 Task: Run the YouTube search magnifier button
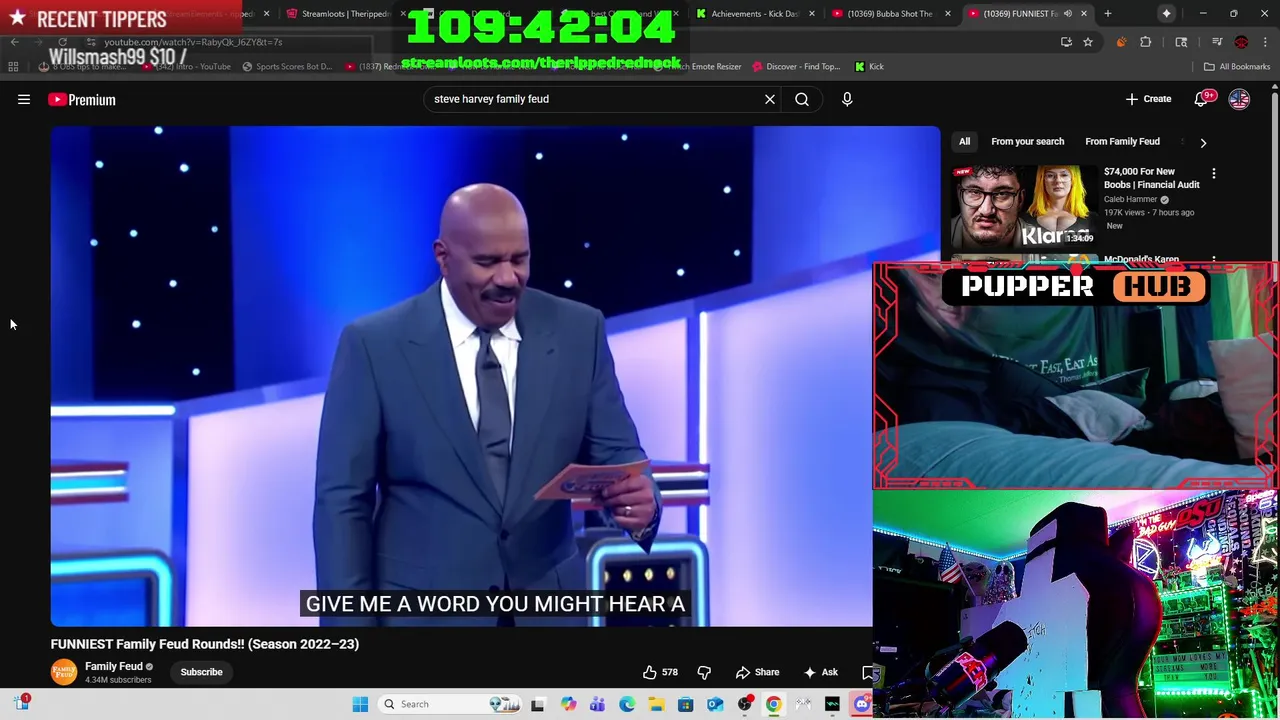(x=802, y=99)
